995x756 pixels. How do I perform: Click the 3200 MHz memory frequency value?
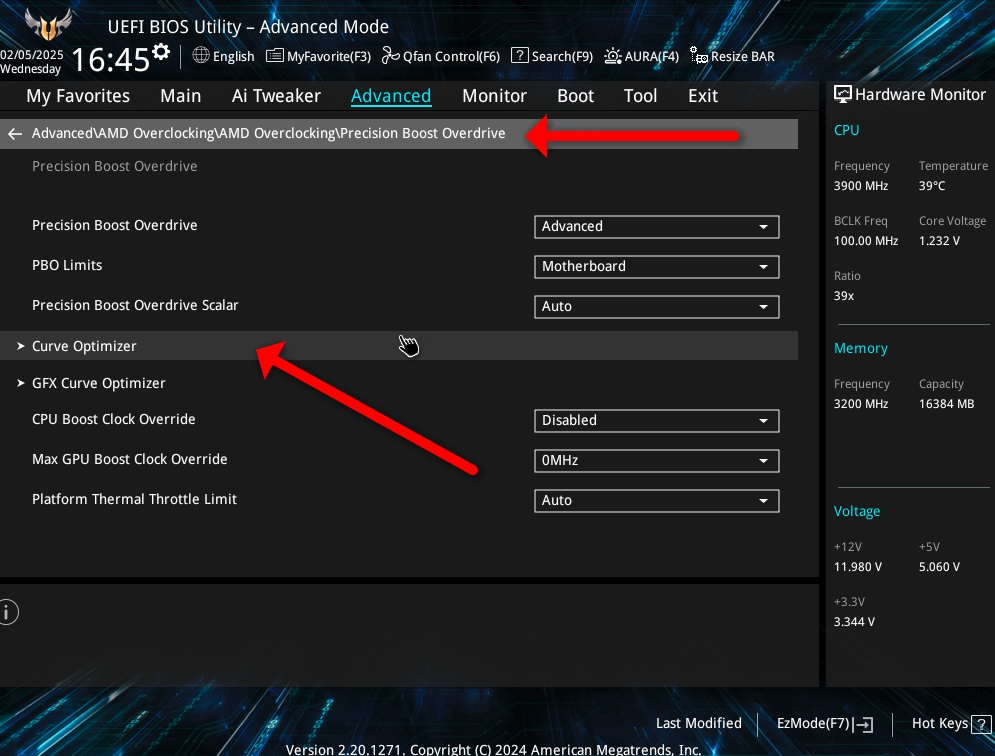[x=861, y=404]
